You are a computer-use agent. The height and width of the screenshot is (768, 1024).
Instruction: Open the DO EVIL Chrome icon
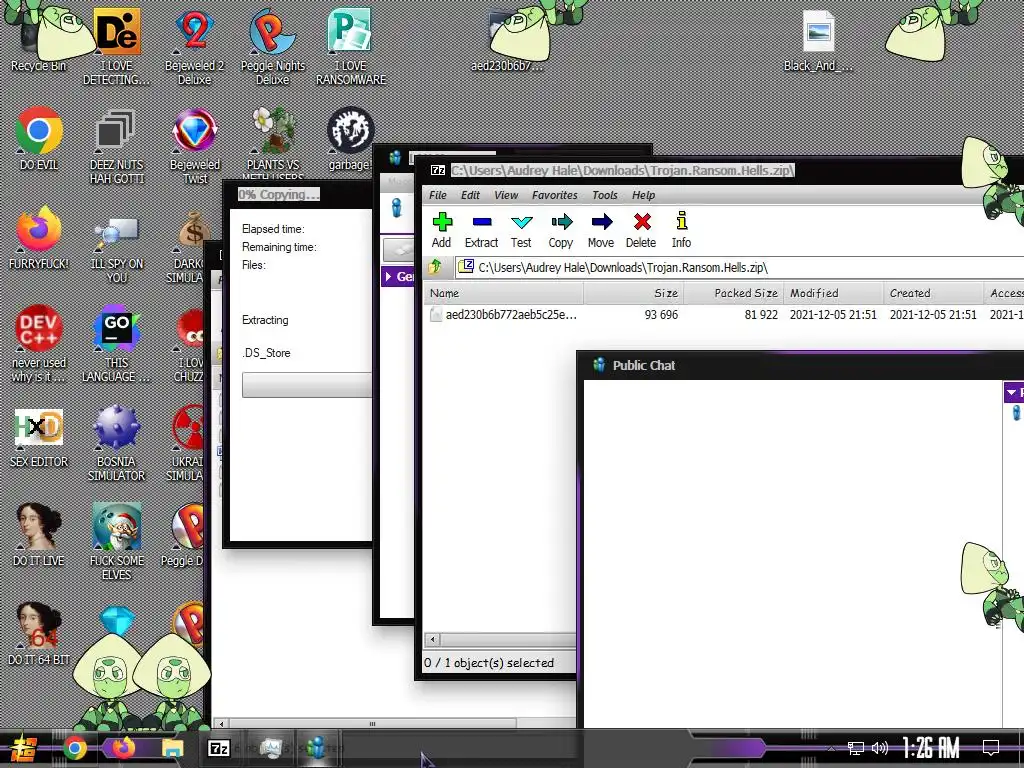coord(39,138)
